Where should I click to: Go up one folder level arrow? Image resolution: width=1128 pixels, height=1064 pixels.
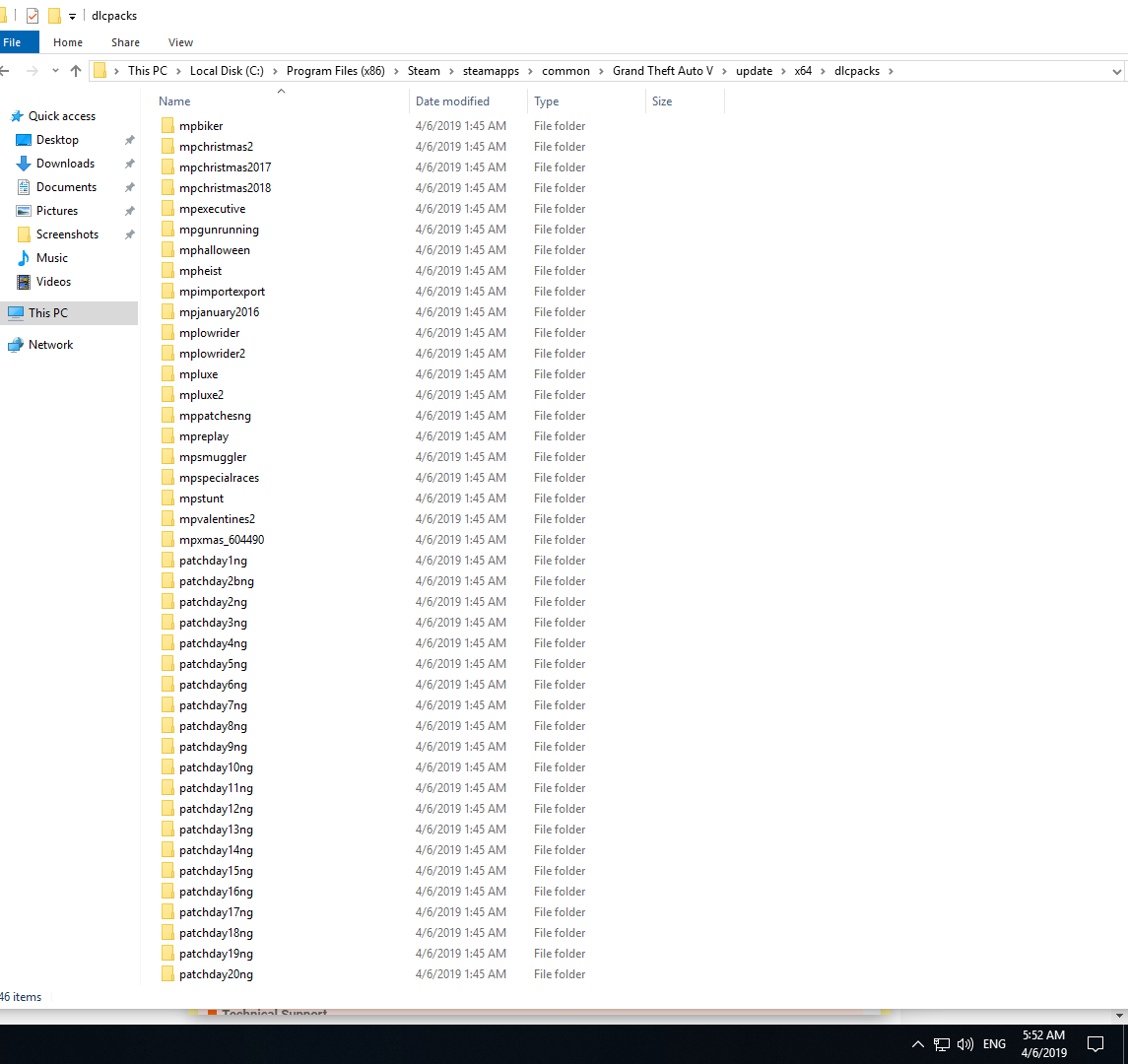point(76,71)
